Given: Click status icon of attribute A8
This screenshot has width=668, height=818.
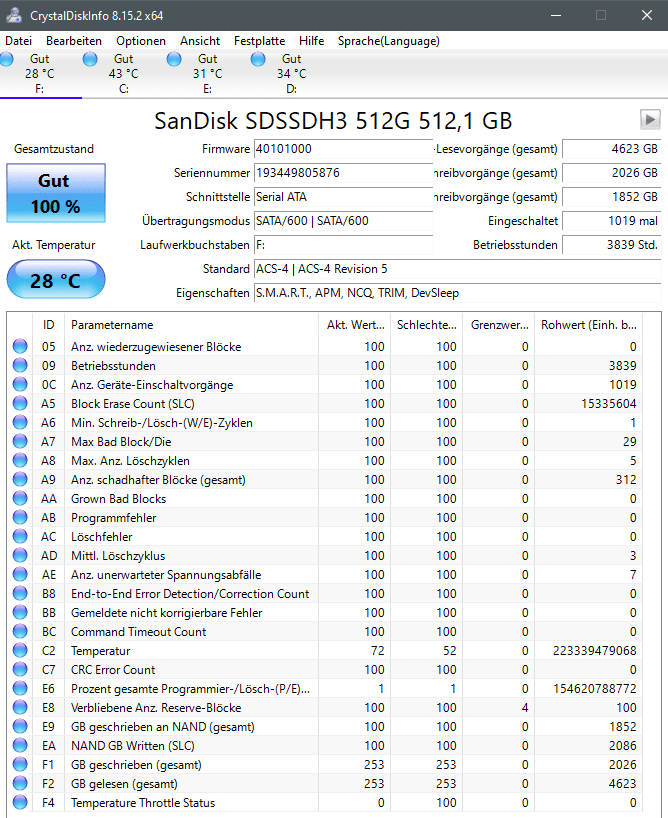Looking at the screenshot, I should tap(20, 460).
